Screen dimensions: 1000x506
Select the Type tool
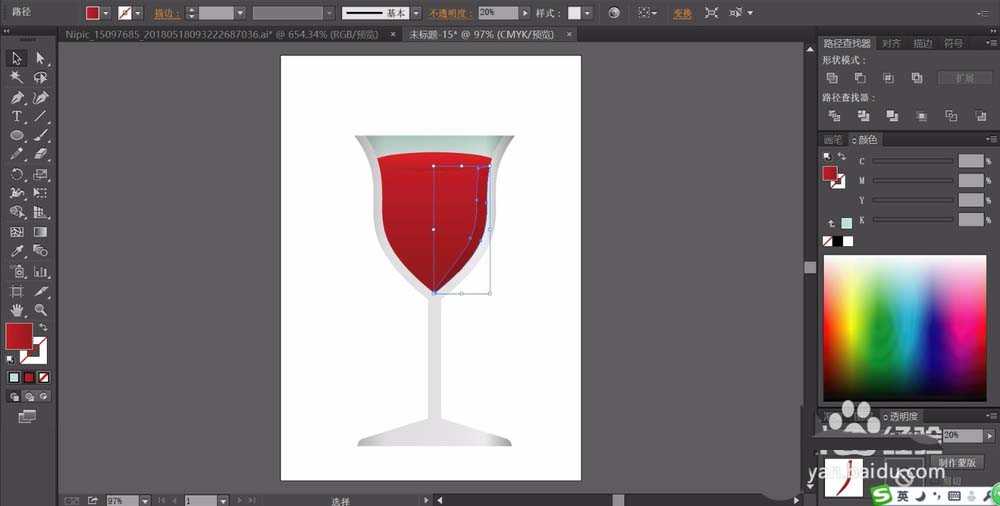[x=17, y=116]
